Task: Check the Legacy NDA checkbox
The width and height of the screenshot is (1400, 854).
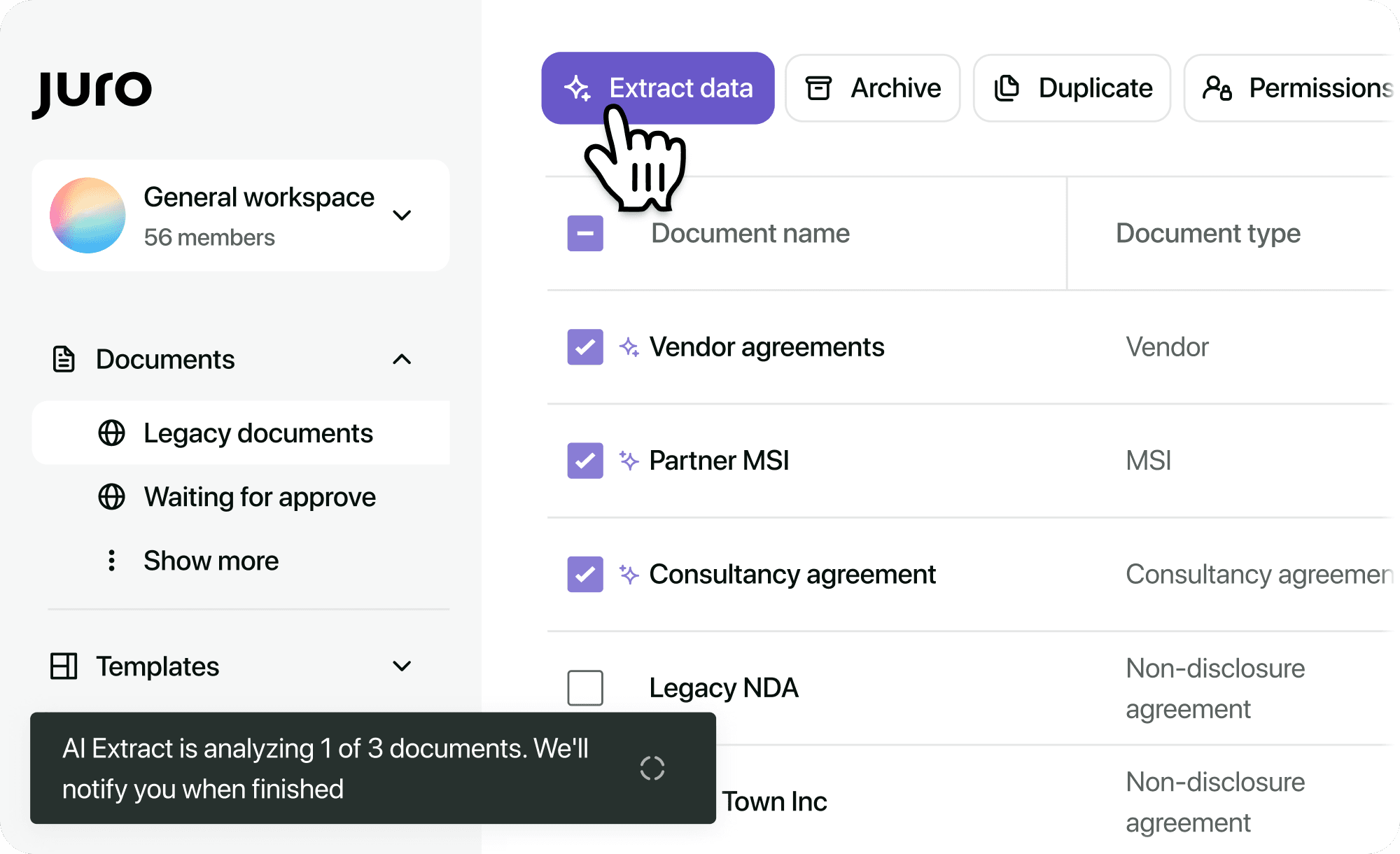Action: tap(585, 687)
